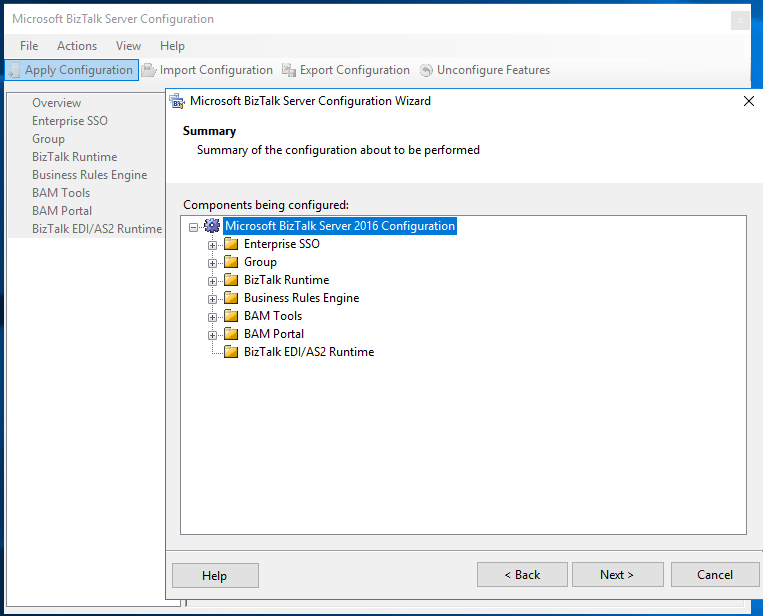Click the BAM Tools folder icon in tree

231,316
